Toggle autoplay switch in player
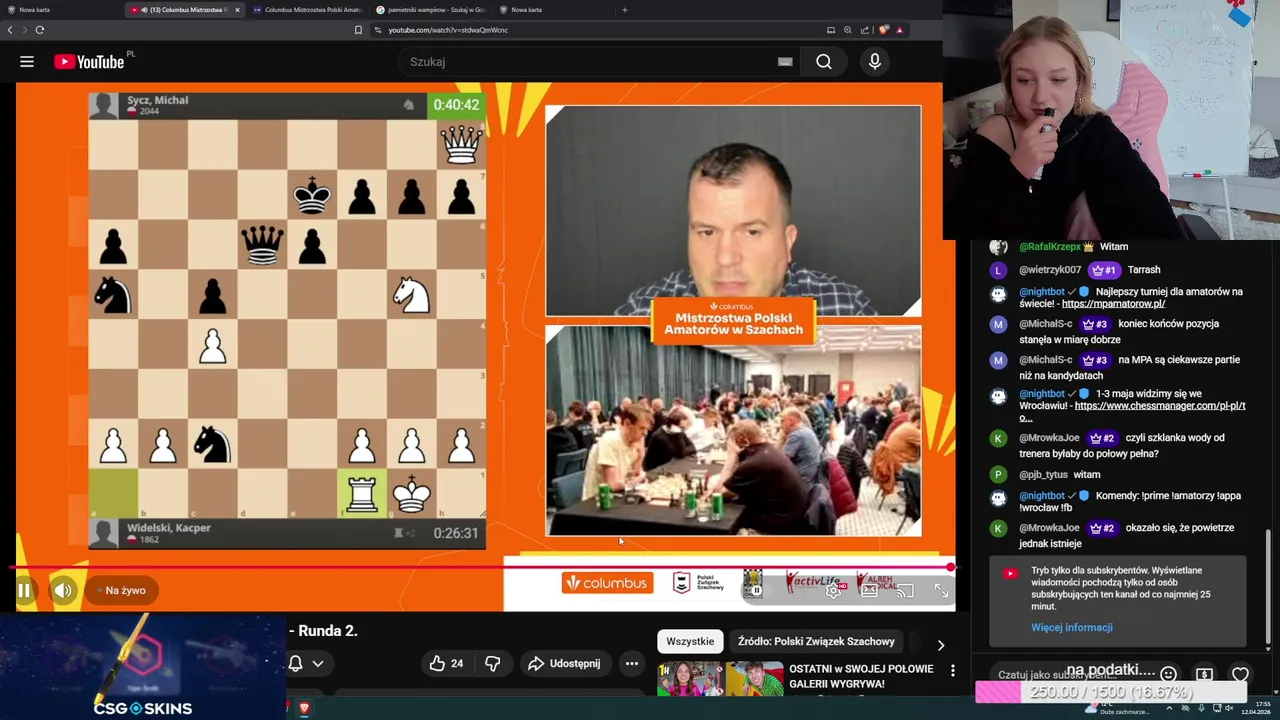The width and height of the screenshot is (1280, 720). coord(757,590)
